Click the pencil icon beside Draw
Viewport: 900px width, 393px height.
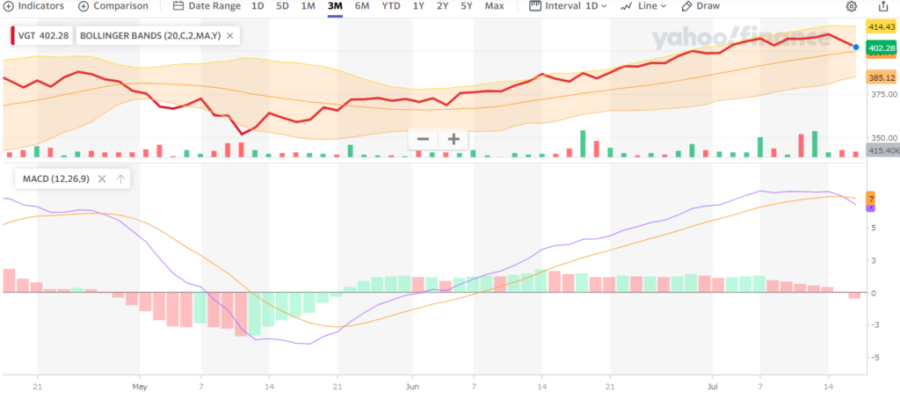click(x=686, y=6)
